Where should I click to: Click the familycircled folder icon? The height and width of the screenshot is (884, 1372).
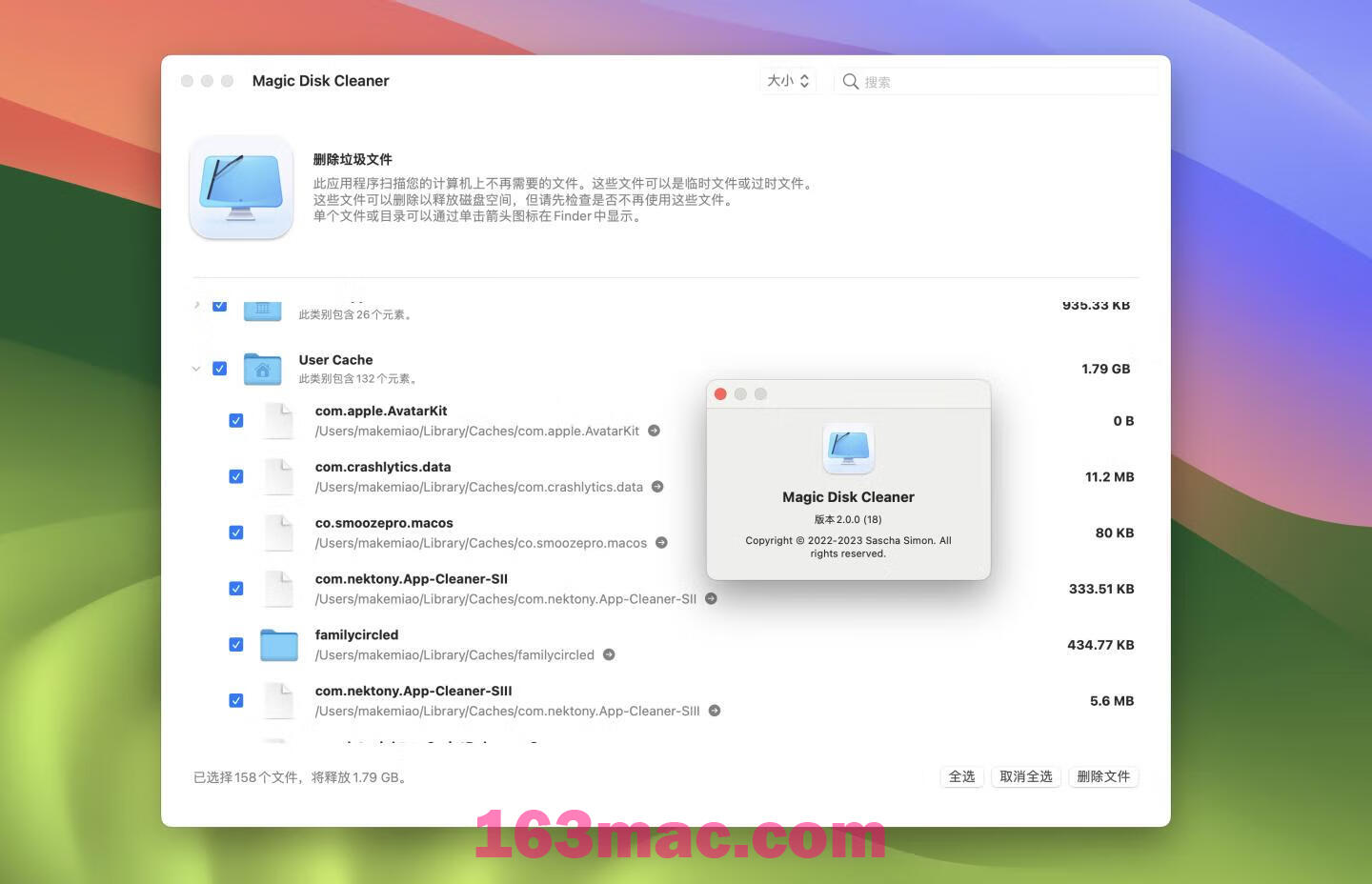pyautogui.click(x=279, y=645)
